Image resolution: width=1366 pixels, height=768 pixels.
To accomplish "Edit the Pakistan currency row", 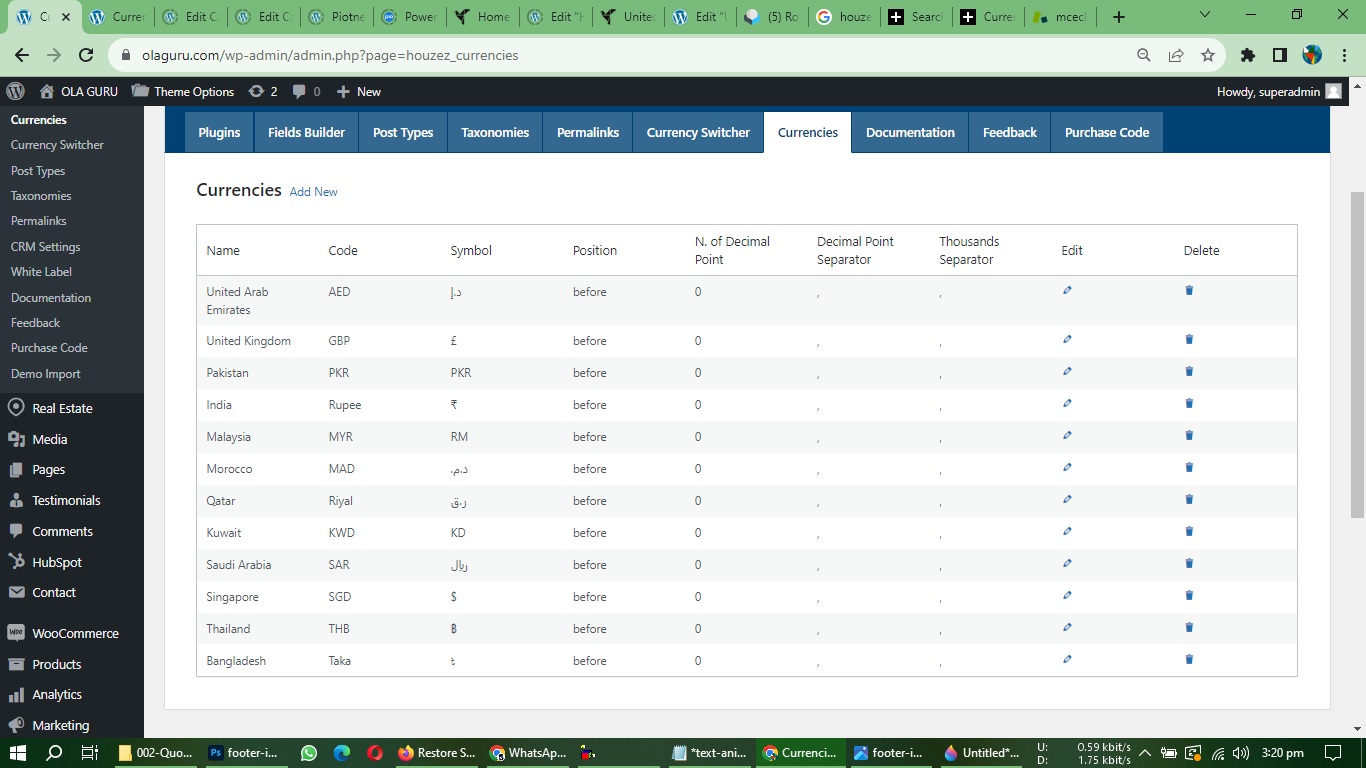I will 1067,371.
